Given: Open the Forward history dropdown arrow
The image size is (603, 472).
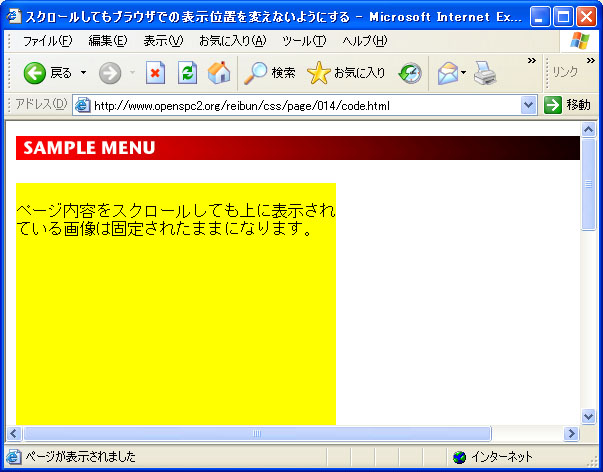Looking at the screenshot, I should click(133, 73).
